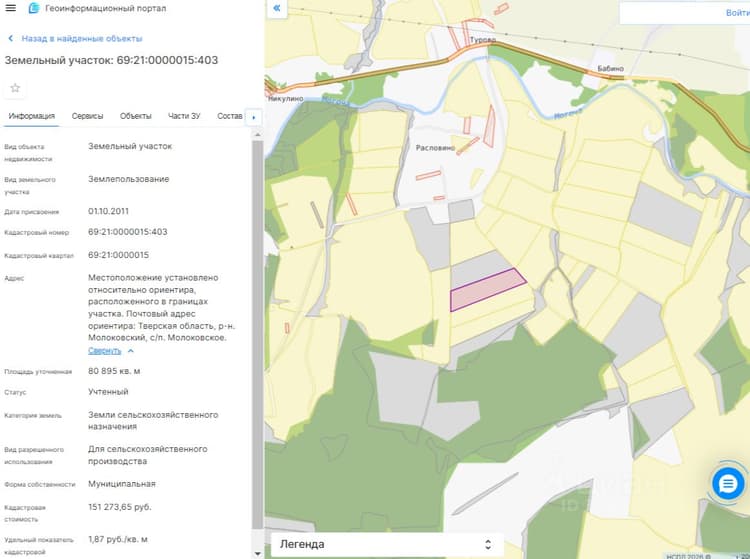Click the chevron next to Свернуть
Viewport: 750px width, 559px height.
click(131, 351)
